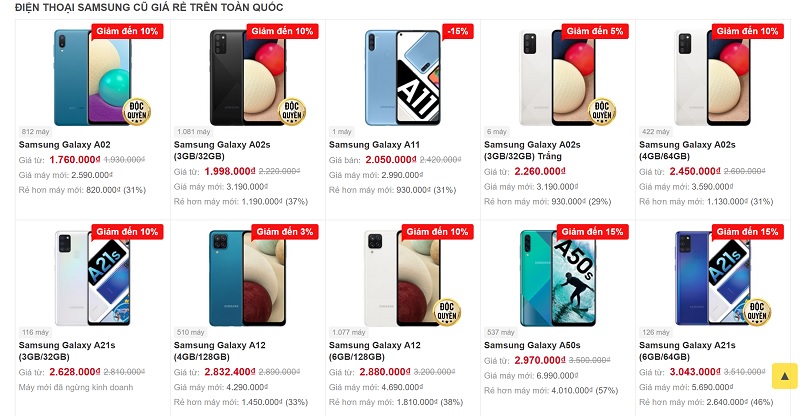Click the yellow scroll-to-top arrow button
The height and width of the screenshot is (416, 800).
point(784,376)
